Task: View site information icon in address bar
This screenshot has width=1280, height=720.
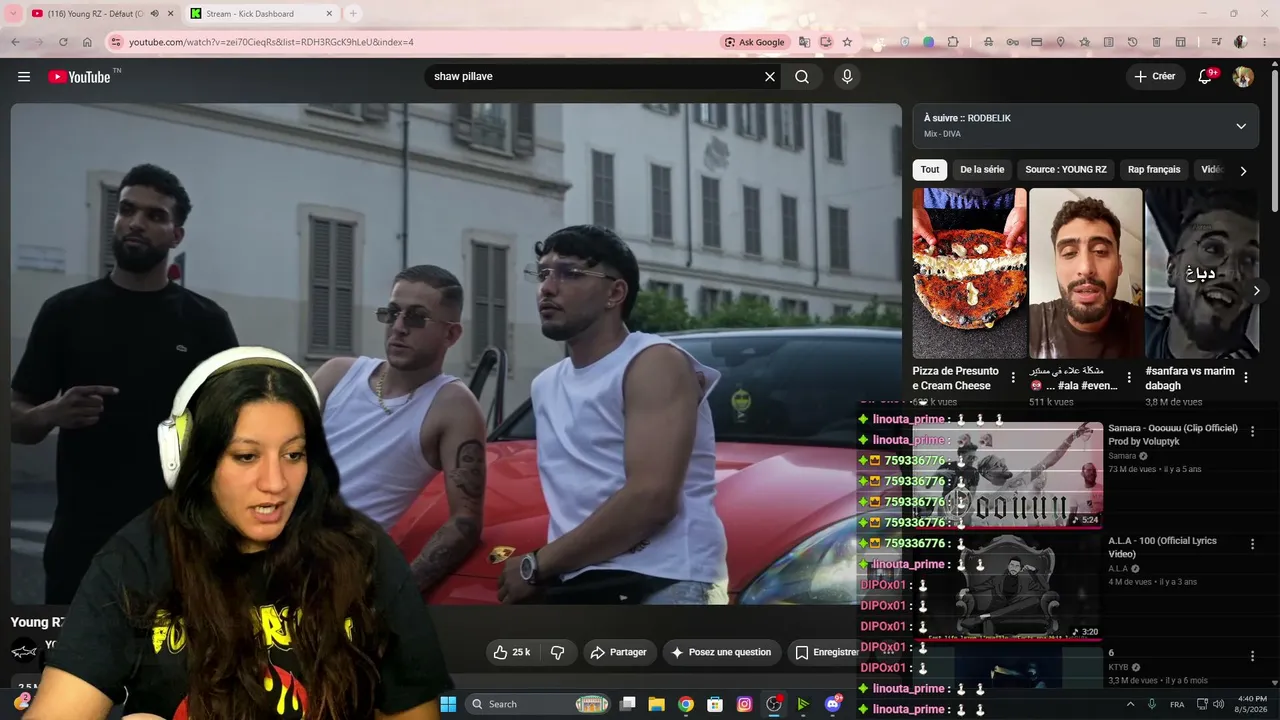Action: [116, 42]
